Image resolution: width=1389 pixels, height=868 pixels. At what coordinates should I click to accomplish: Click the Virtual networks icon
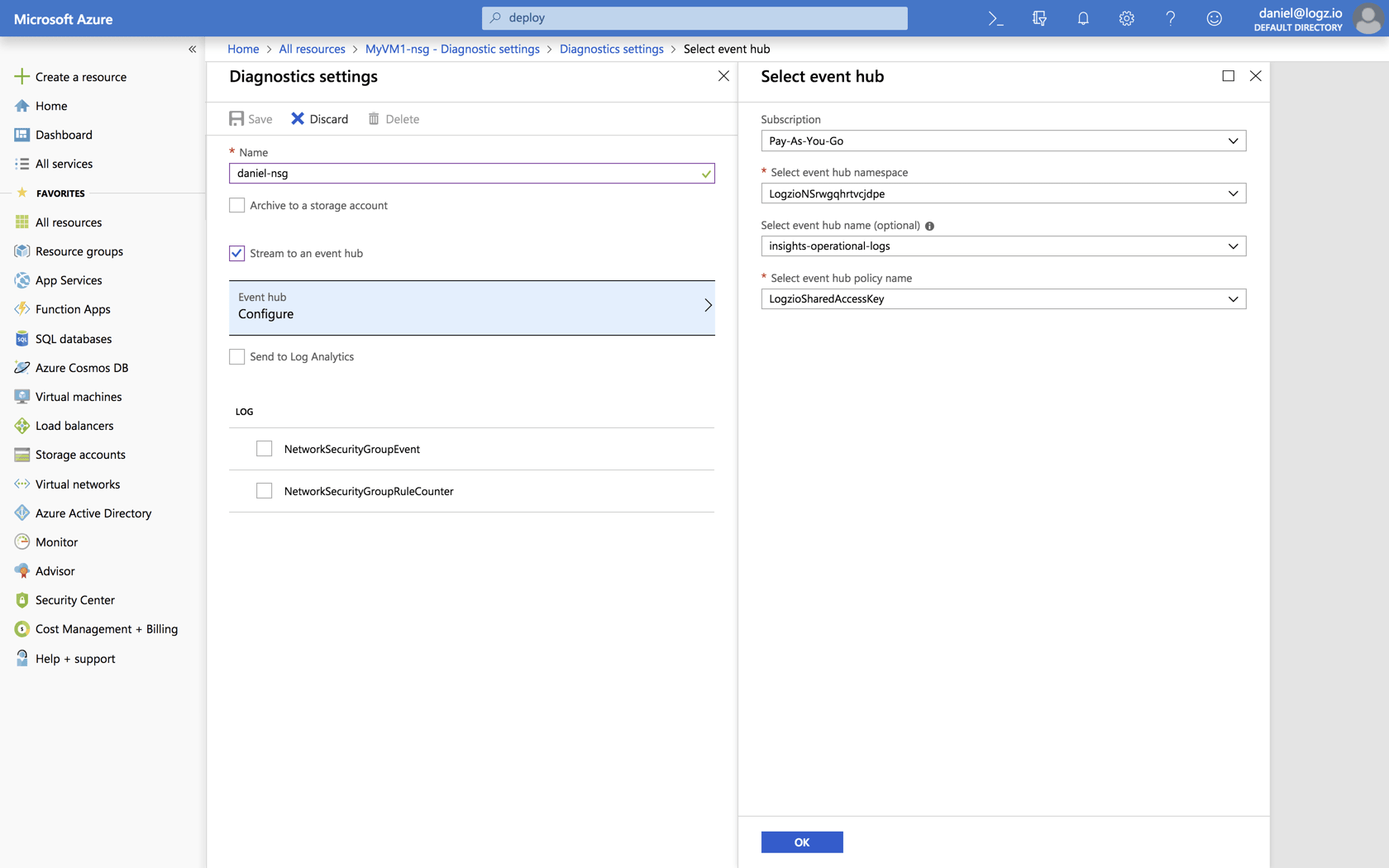point(22,484)
